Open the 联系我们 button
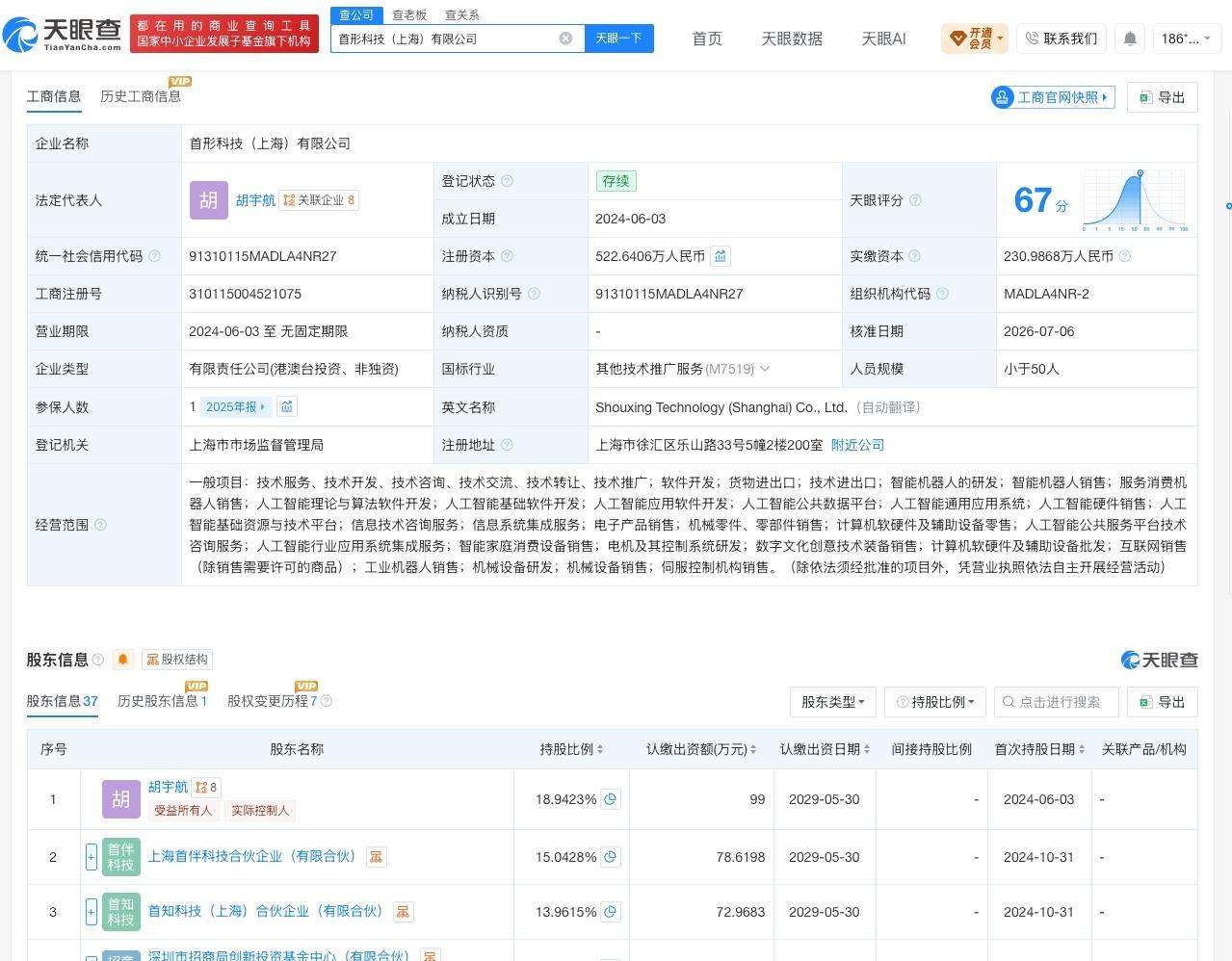 point(1062,39)
